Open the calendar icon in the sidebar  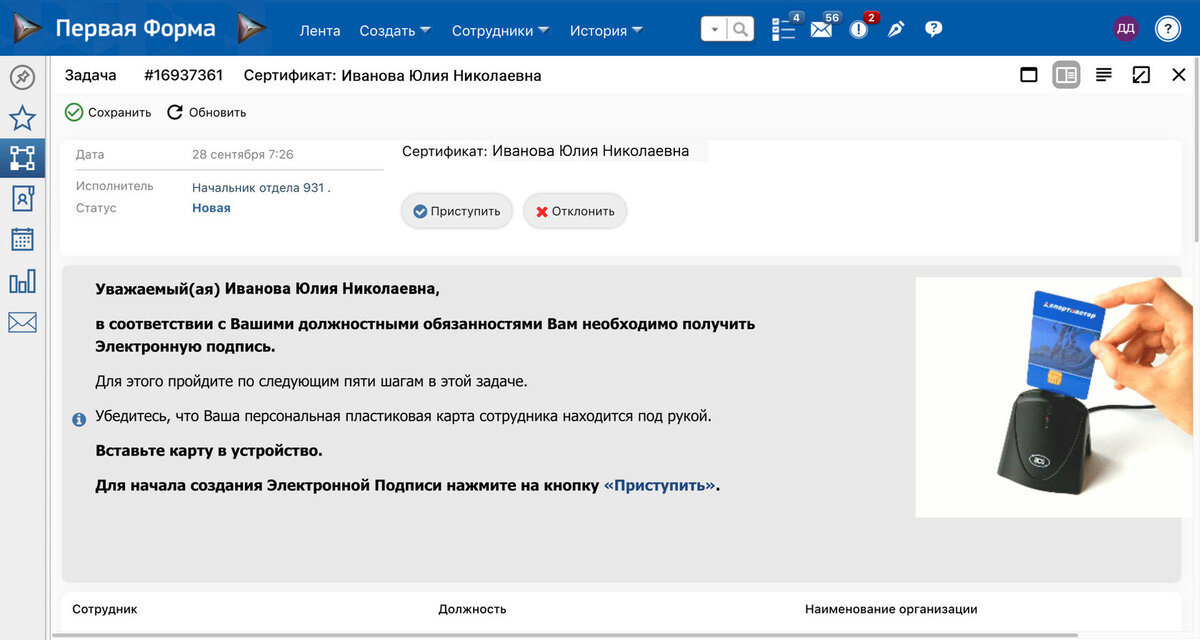pos(22,238)
